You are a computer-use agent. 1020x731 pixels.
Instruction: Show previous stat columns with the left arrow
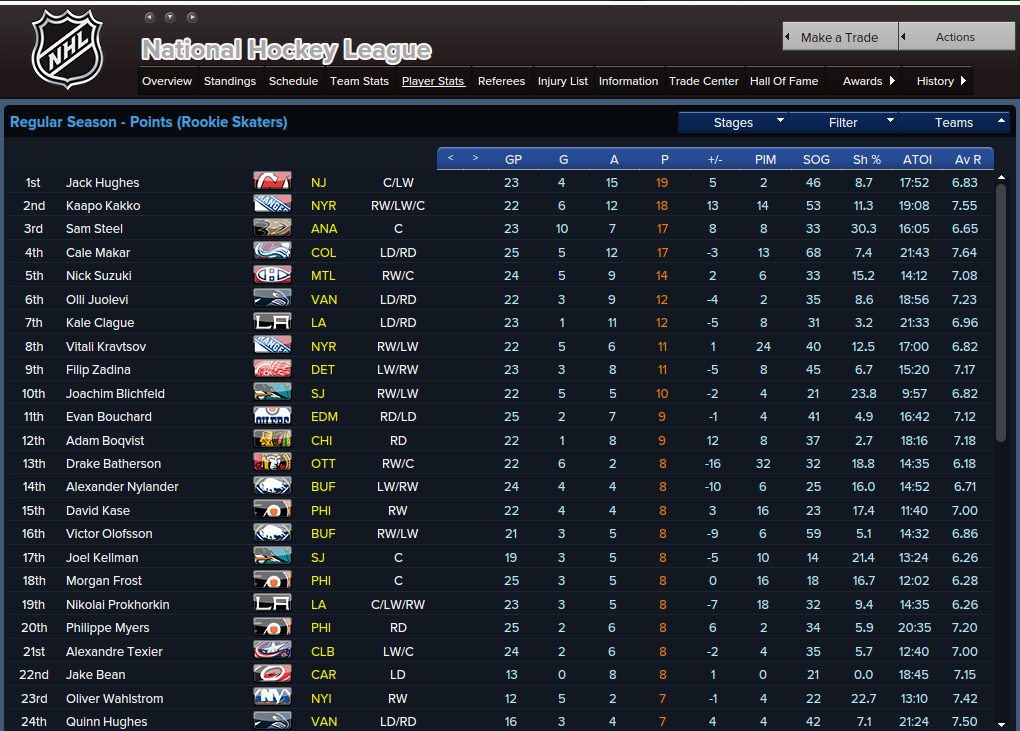(450, 158)
